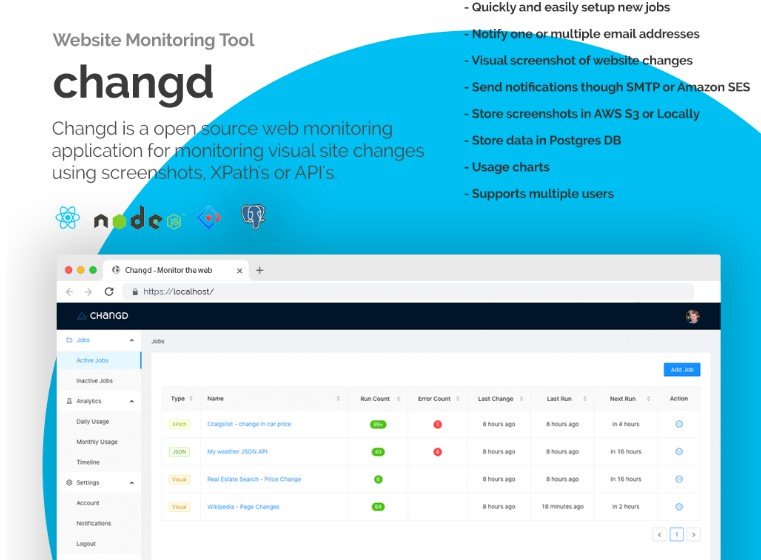Click the Changd - Monitor the web tab

point(175,270)
